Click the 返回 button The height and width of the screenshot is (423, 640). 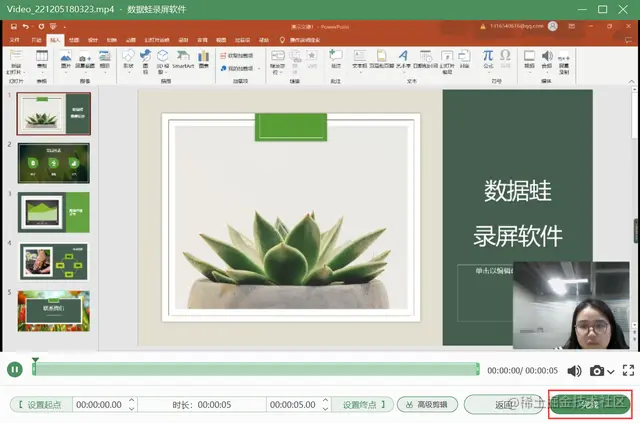coord(503,405)
